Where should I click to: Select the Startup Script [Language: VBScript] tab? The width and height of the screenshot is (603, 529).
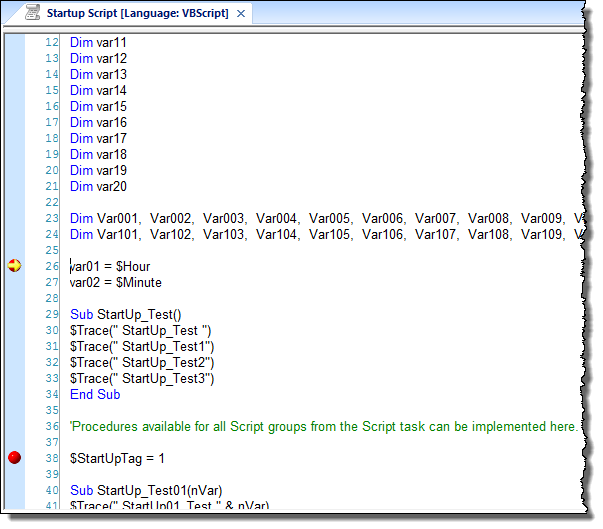137,13
